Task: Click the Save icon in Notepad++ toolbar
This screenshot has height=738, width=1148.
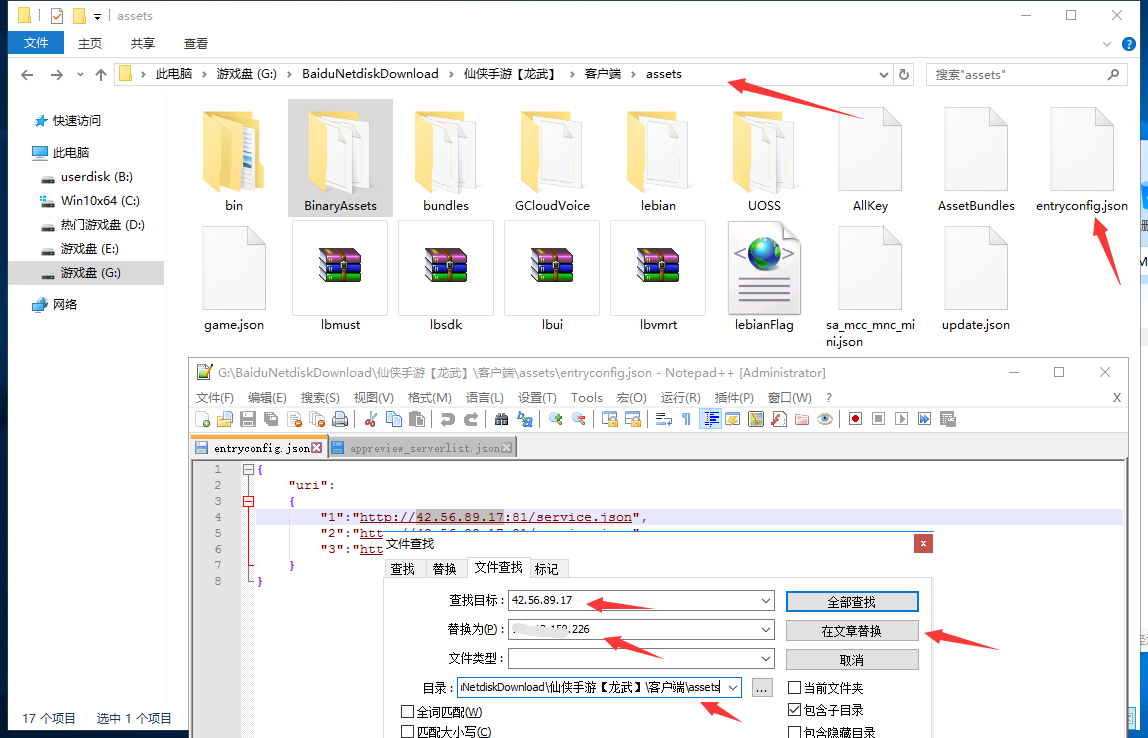Action: (x=246, y=419)
